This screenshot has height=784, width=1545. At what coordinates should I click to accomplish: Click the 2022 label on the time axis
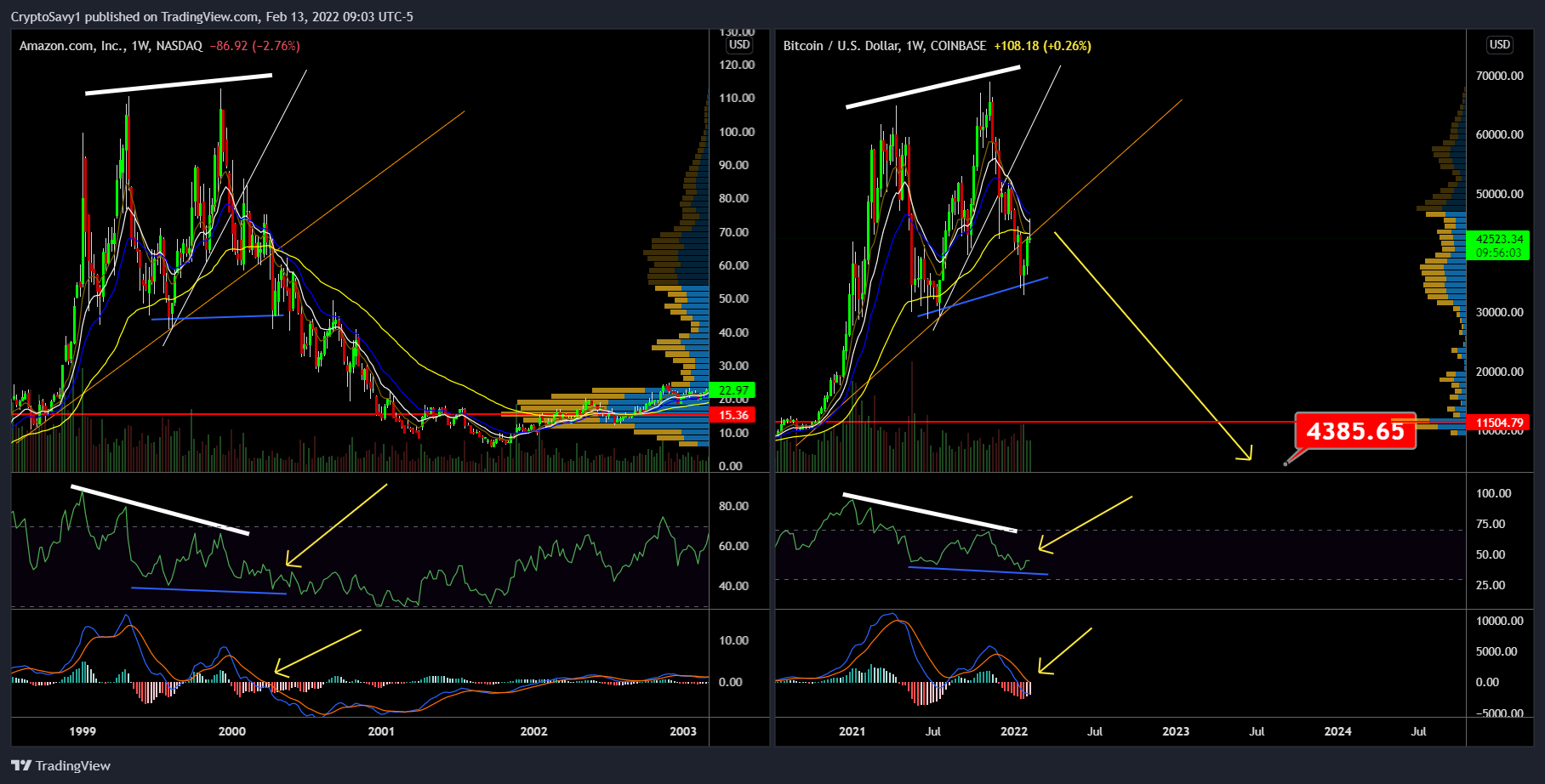click(1014, 731)
